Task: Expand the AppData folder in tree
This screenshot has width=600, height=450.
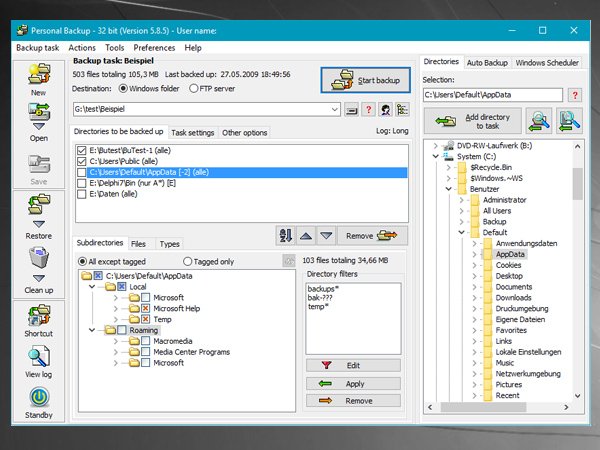Action: (472, 254)
